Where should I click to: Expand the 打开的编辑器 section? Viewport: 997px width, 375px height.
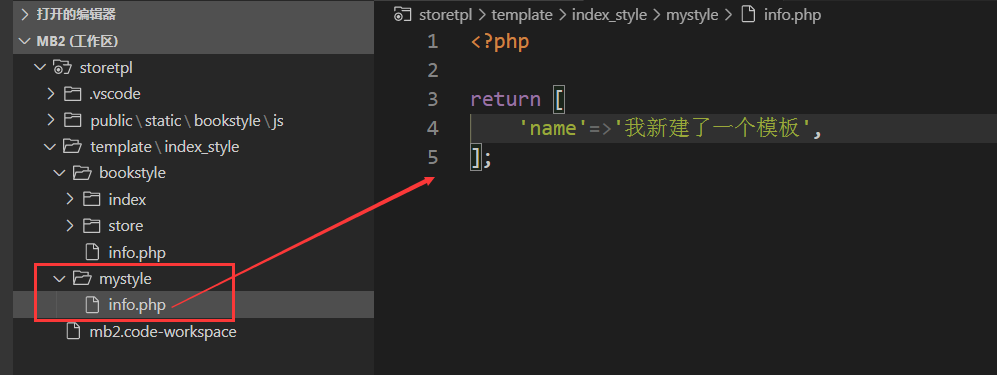[25, 14]
